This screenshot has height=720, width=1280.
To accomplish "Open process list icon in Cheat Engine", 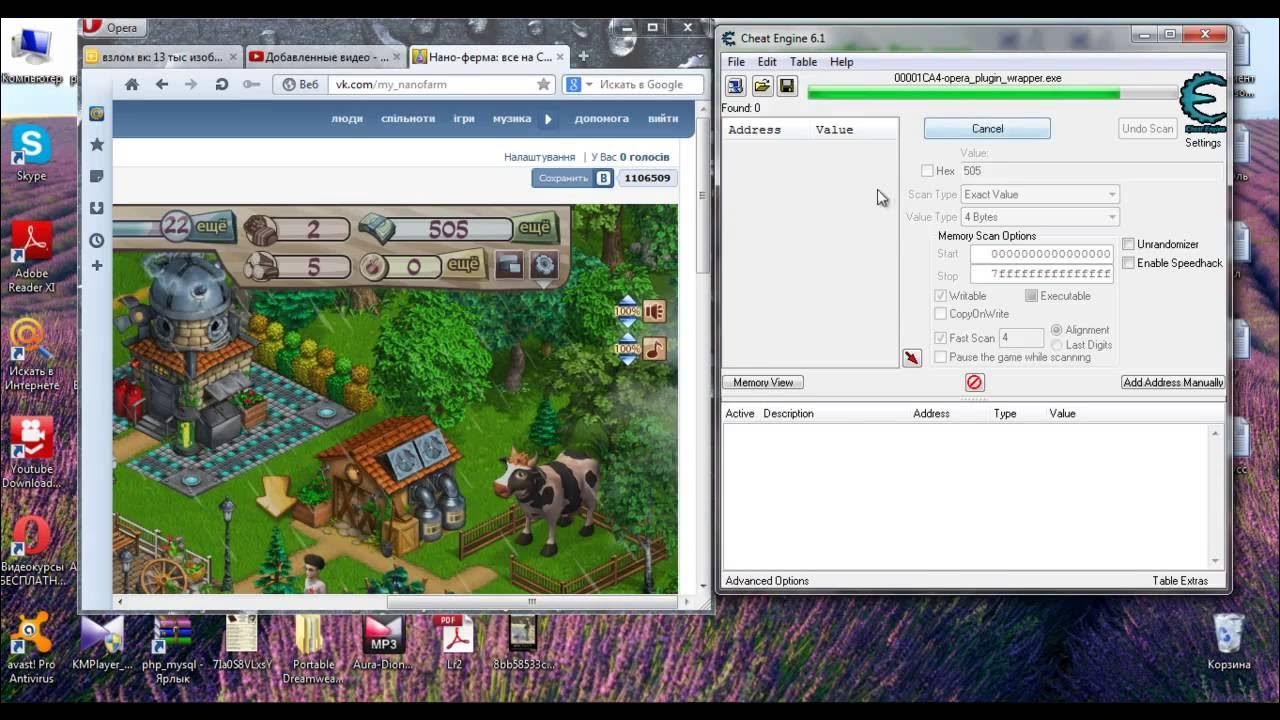I will [735, 86].
